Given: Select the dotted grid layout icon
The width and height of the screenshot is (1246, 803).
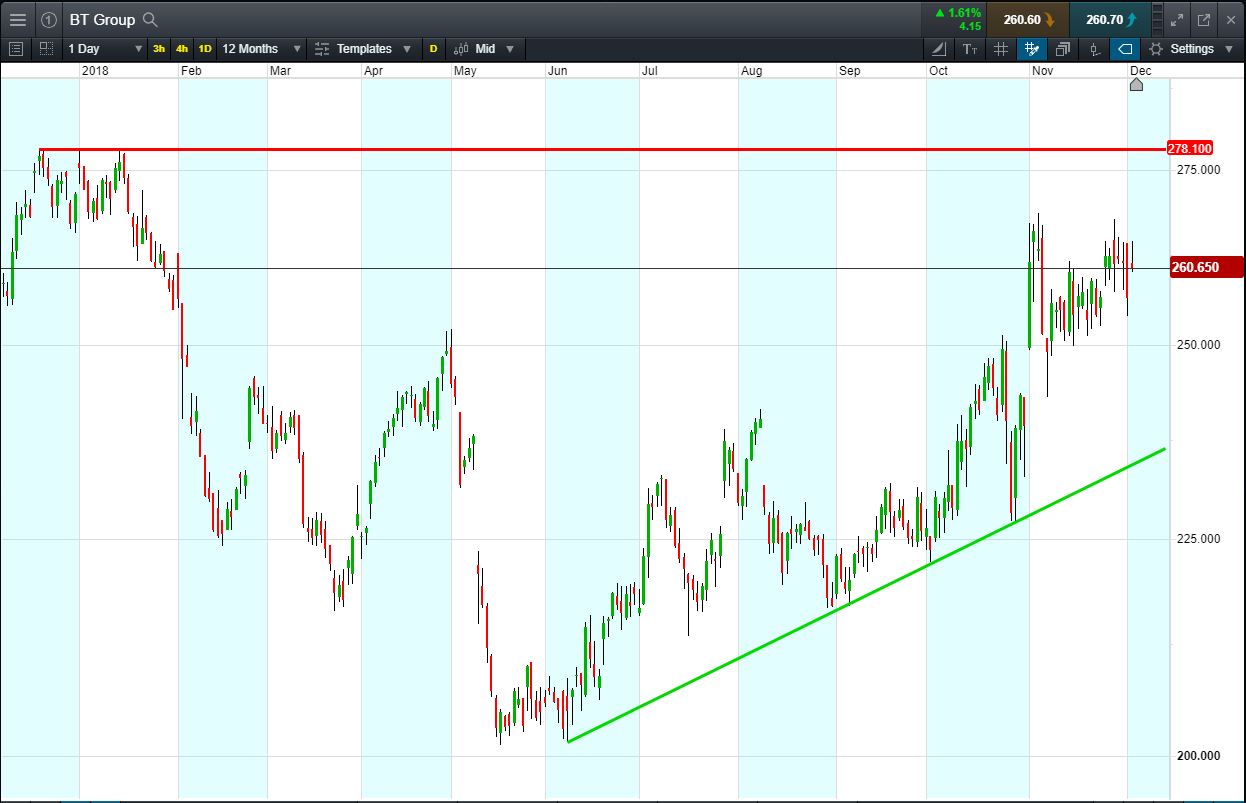Looking at the screenshot, I should (x=46, y=48).
